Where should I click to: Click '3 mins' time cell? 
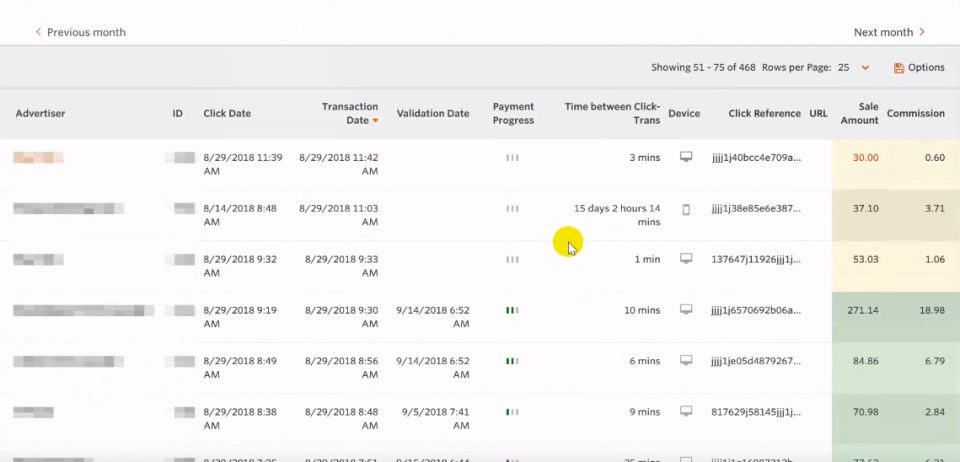[x=645, y=158]
